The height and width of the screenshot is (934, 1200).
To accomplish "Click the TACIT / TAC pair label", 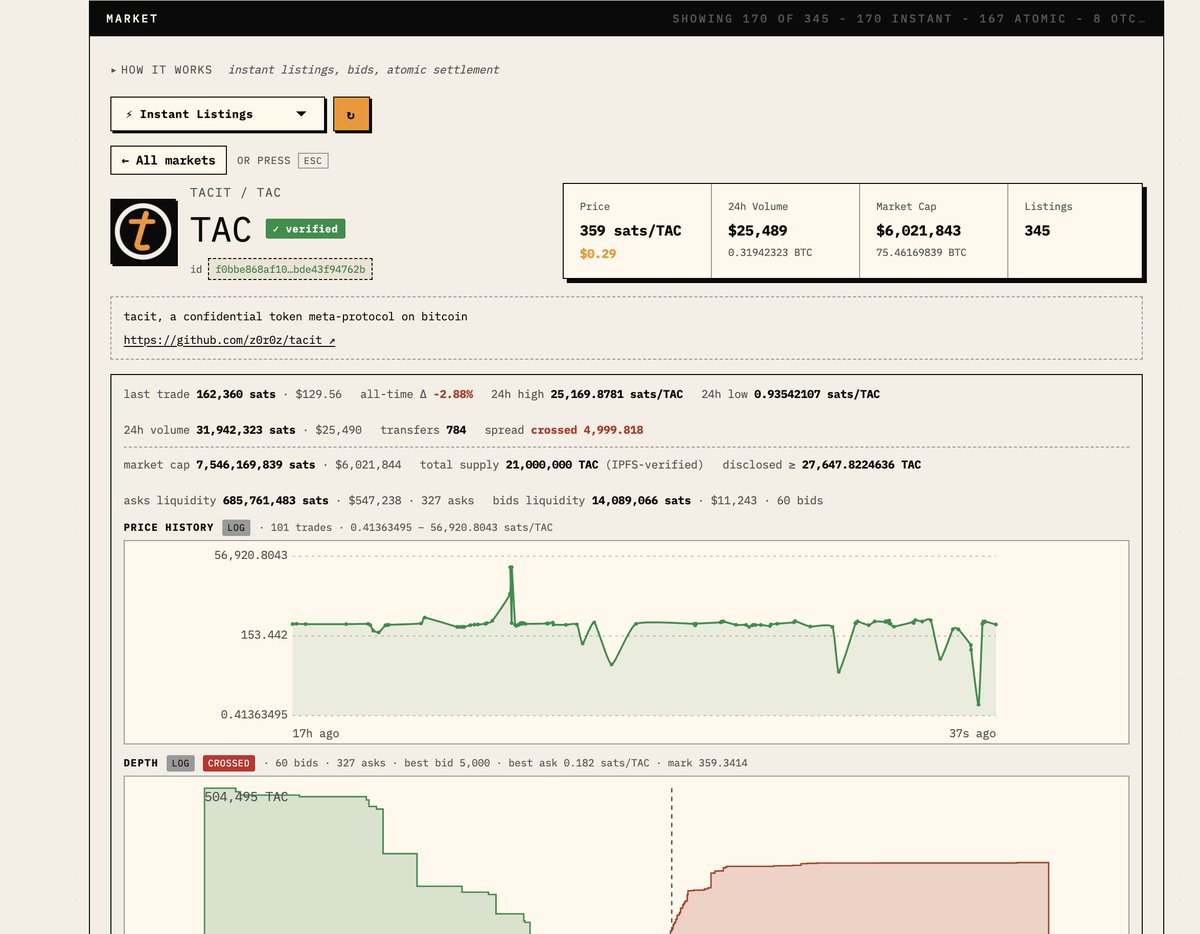I will click(x=236, y=192).
